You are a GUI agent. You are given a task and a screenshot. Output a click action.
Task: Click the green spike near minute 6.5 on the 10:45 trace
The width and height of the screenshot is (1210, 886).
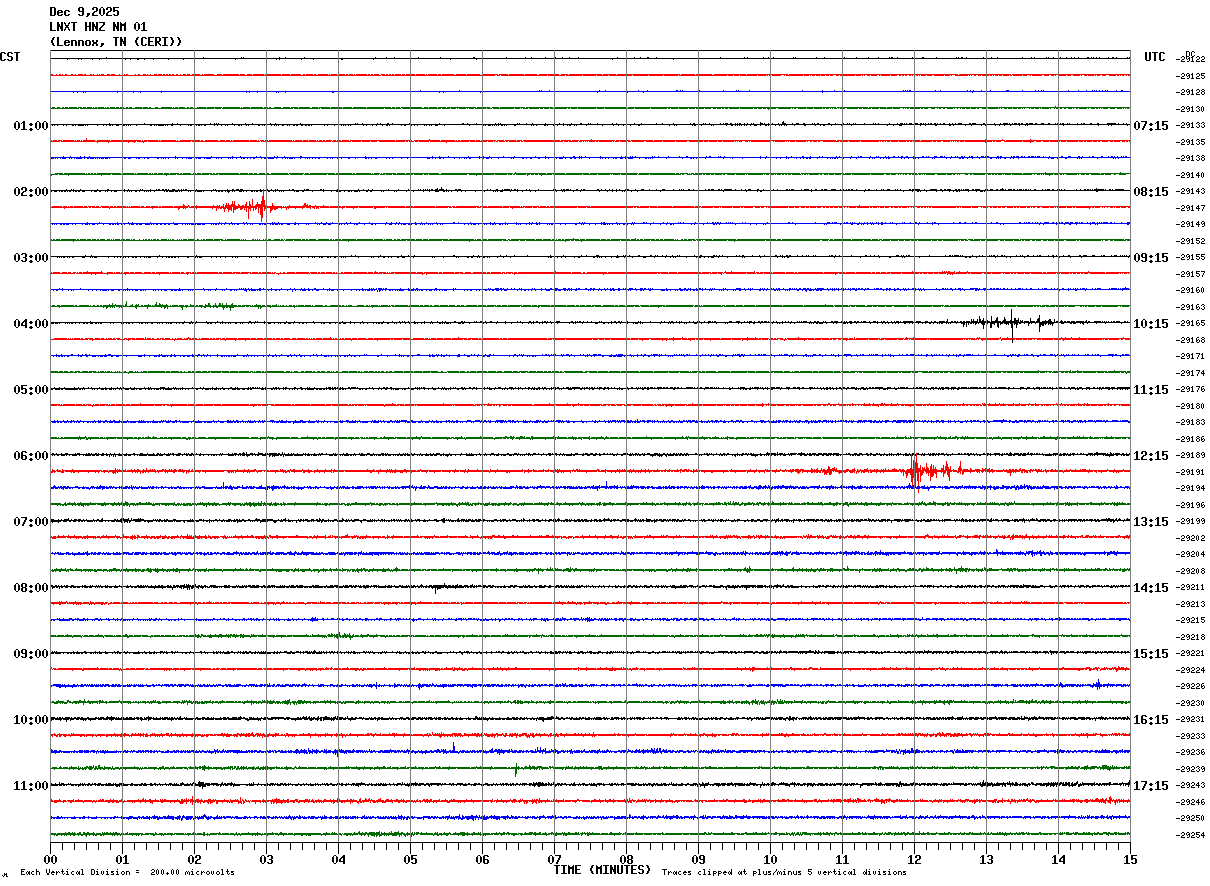pos(516,769)
